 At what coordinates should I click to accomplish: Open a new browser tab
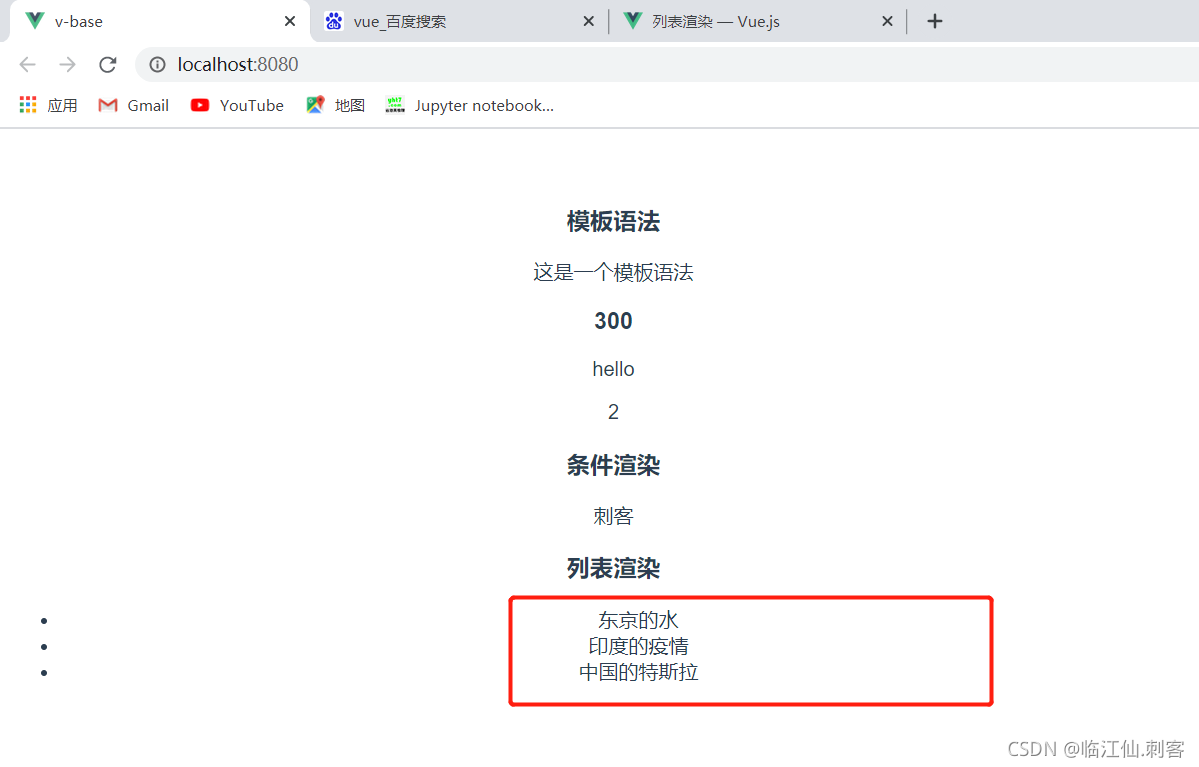(x=934, y=21)
